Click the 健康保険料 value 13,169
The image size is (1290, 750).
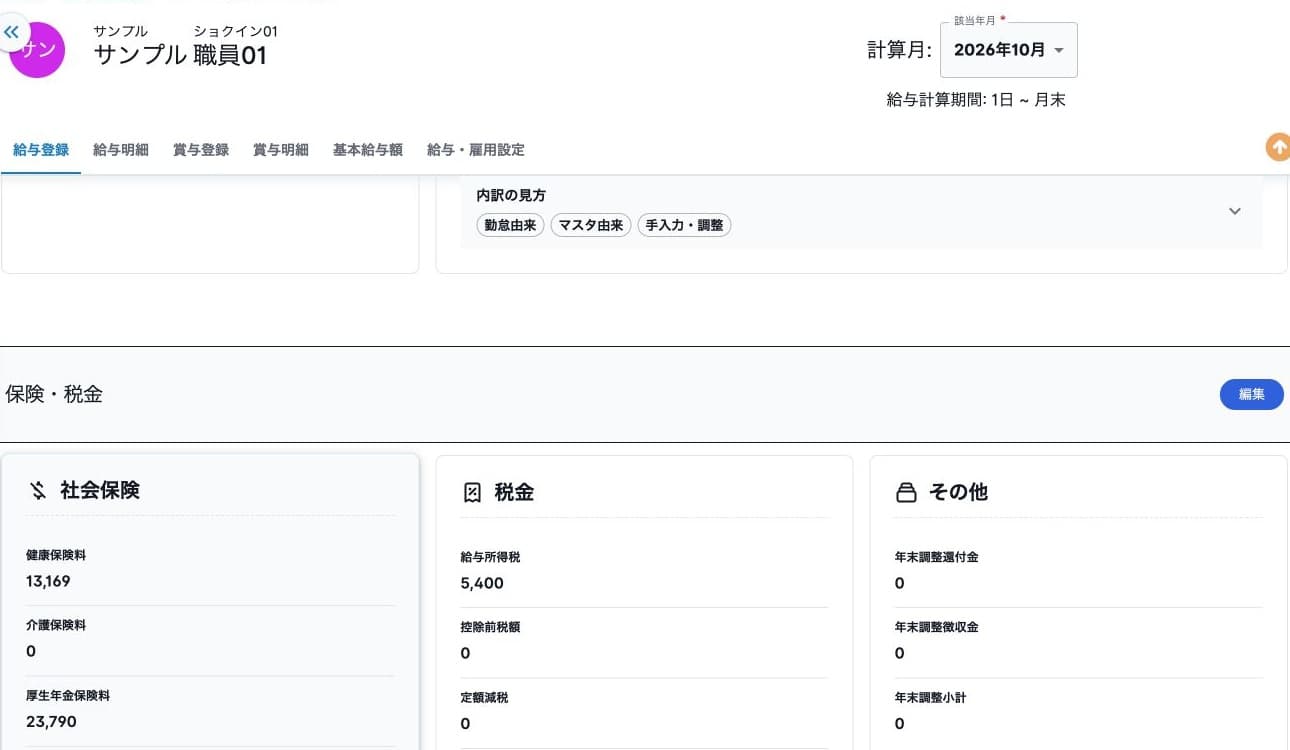pos(49,581)
